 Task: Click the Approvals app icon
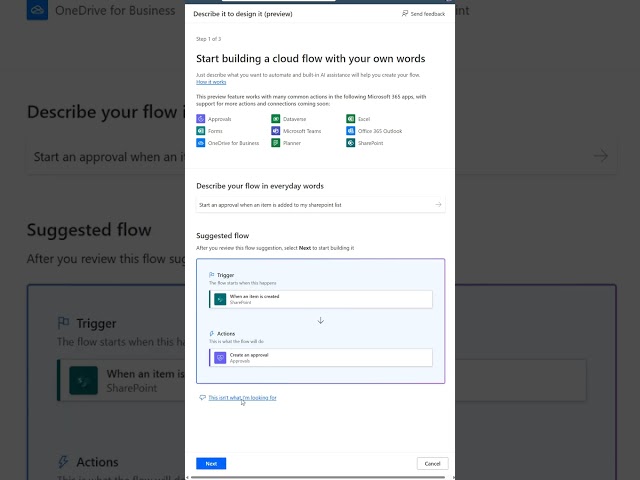pyautogui.click(x=200, y=119)
